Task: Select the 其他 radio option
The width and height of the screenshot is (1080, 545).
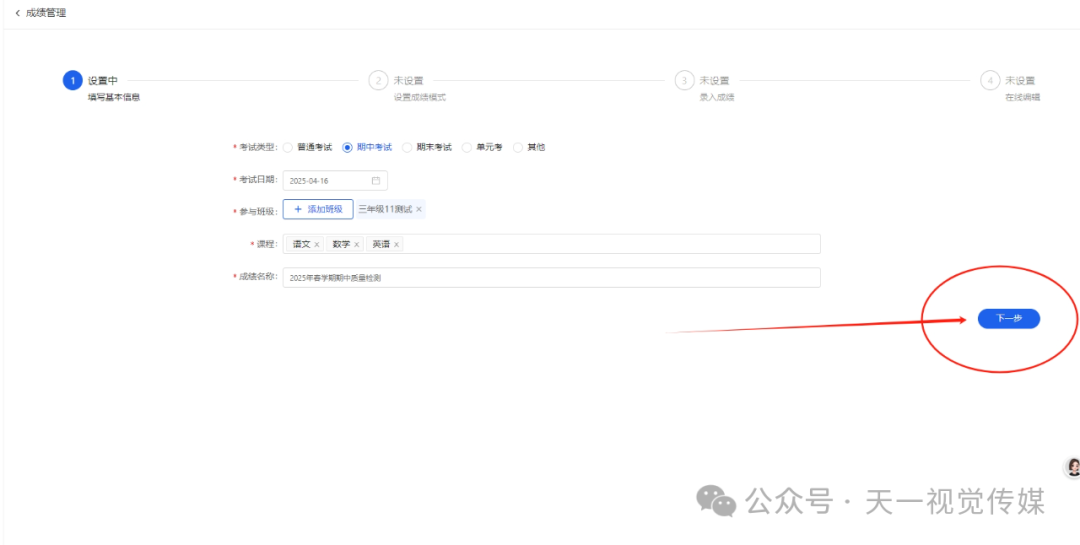Action: (518, 147)
